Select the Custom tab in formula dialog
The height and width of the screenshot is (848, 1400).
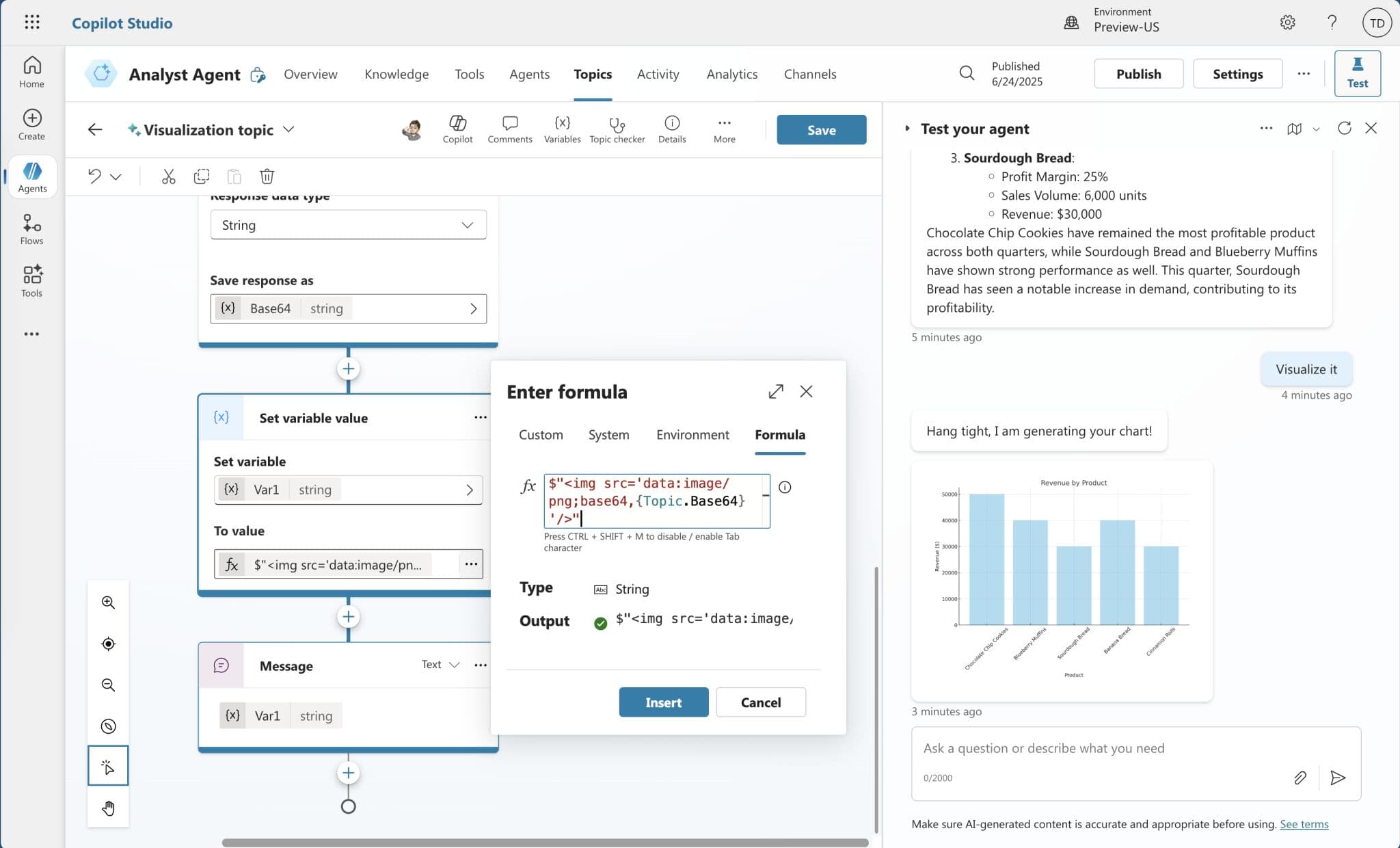pos(541,435)
